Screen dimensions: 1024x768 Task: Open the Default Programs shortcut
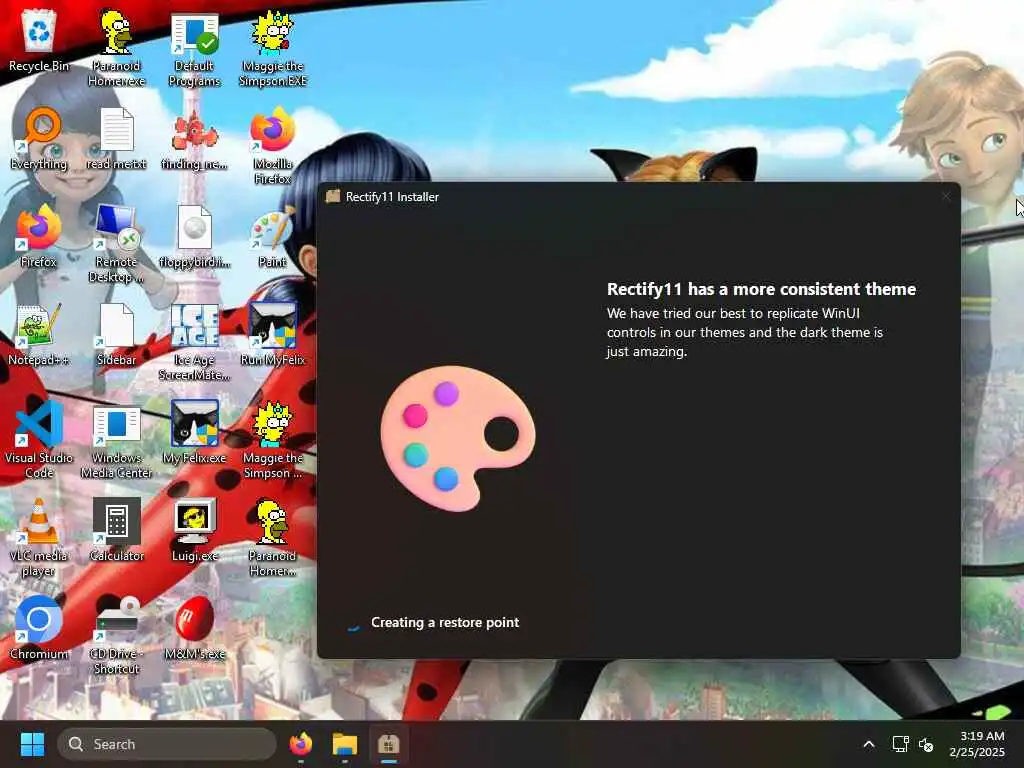pyautogui.click(x=195, y=49)
